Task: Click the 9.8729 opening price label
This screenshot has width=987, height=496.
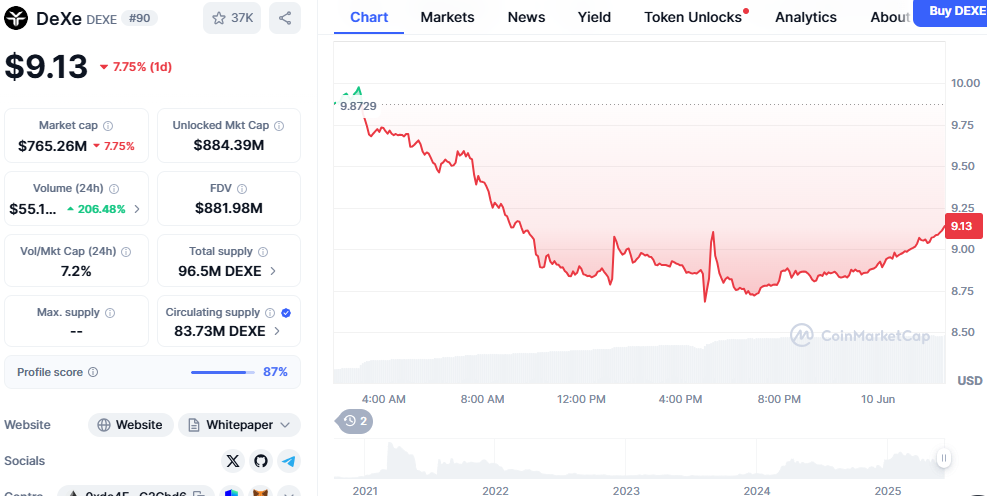Action: point(358,106)
